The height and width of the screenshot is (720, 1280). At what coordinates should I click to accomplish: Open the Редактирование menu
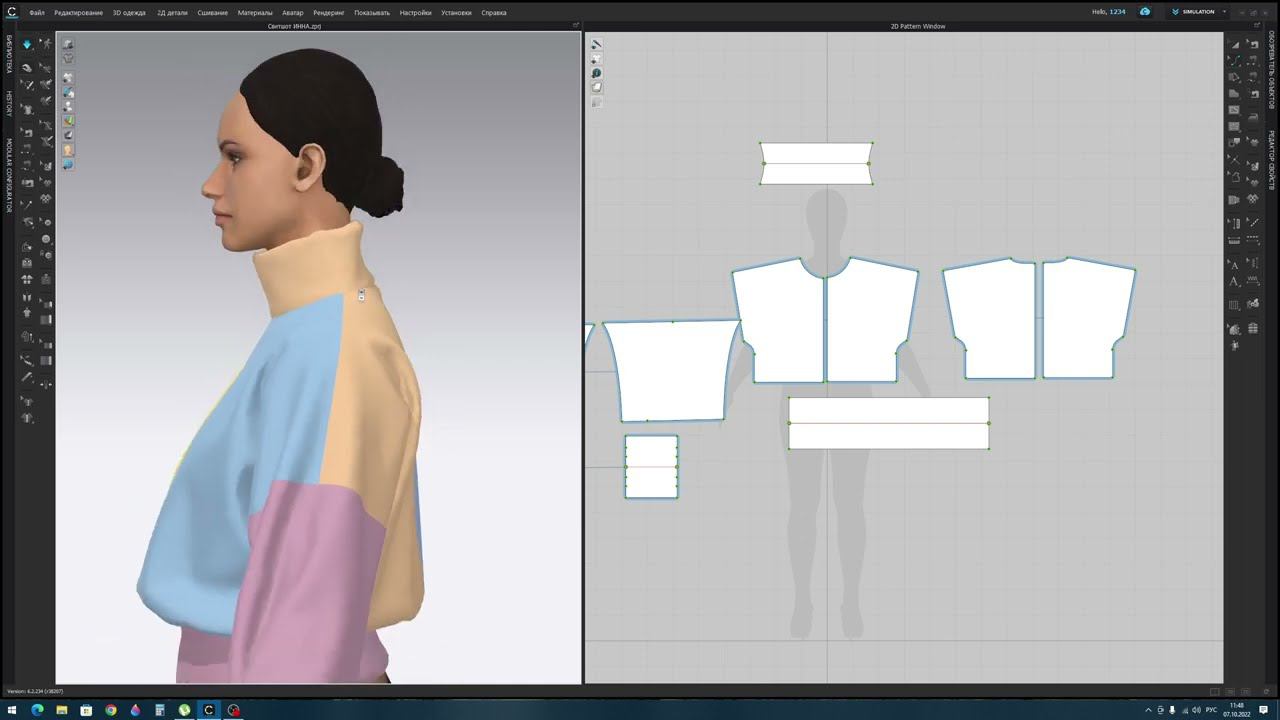click(x=79, y=13)
